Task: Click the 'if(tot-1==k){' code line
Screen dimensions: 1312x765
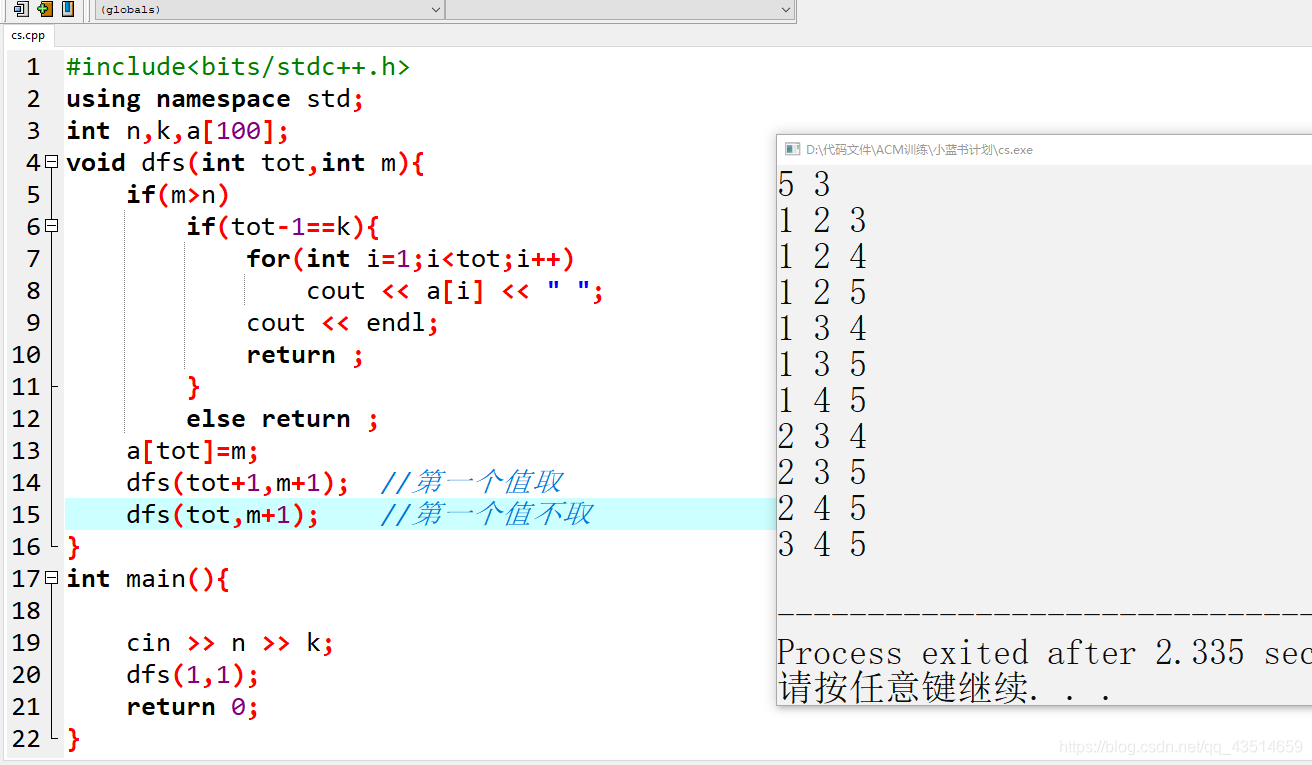Action: point(283,227)
